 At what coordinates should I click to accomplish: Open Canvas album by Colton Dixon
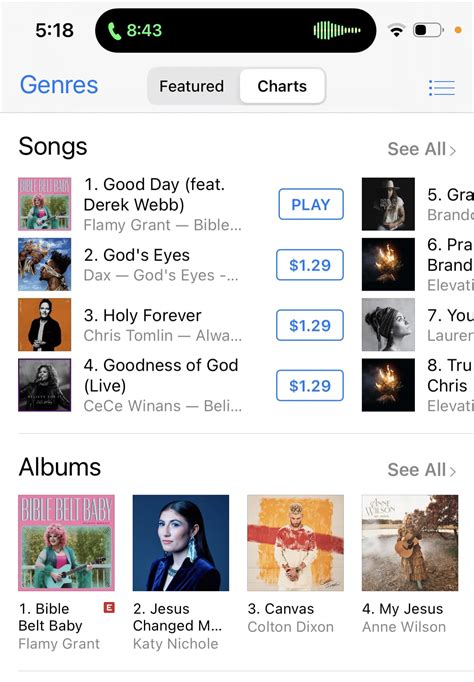[x=295, y=542]
